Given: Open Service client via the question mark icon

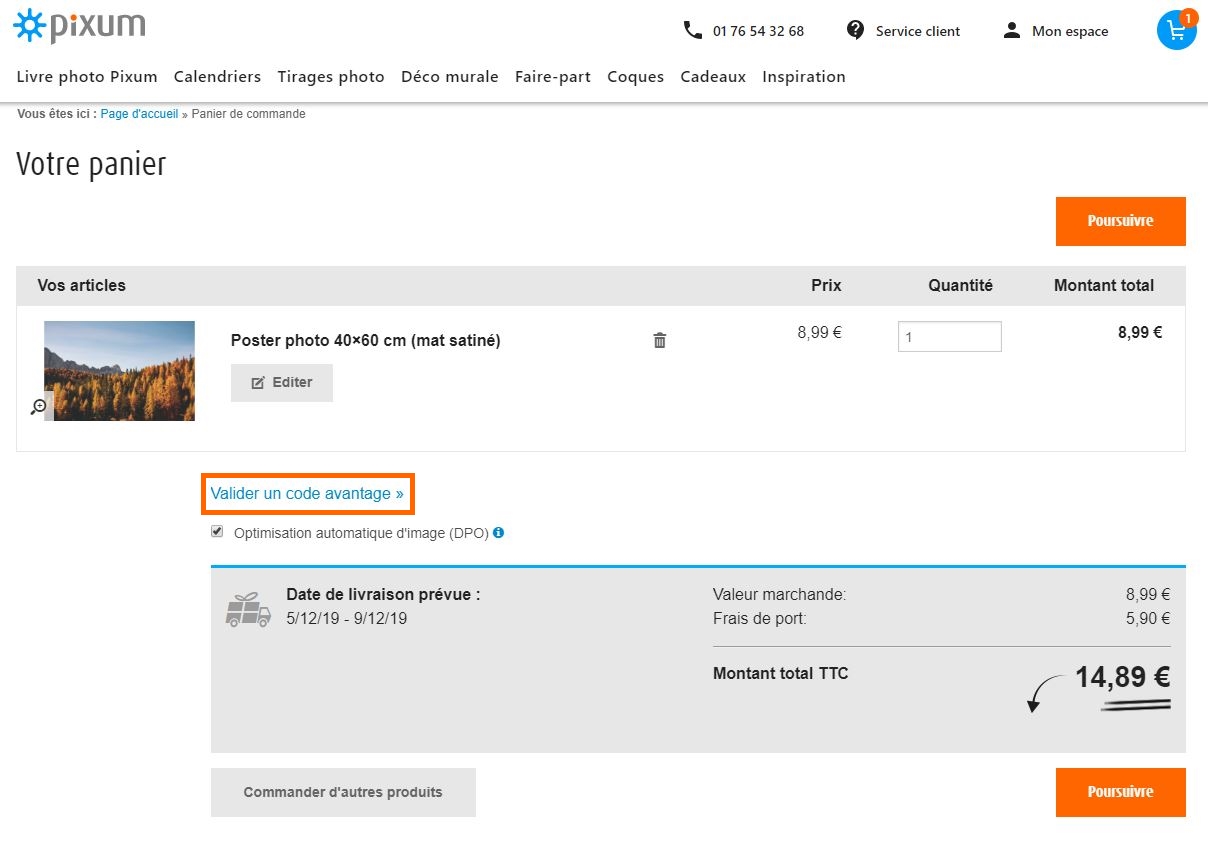Looking at the screenshot, I should [855, 30].
